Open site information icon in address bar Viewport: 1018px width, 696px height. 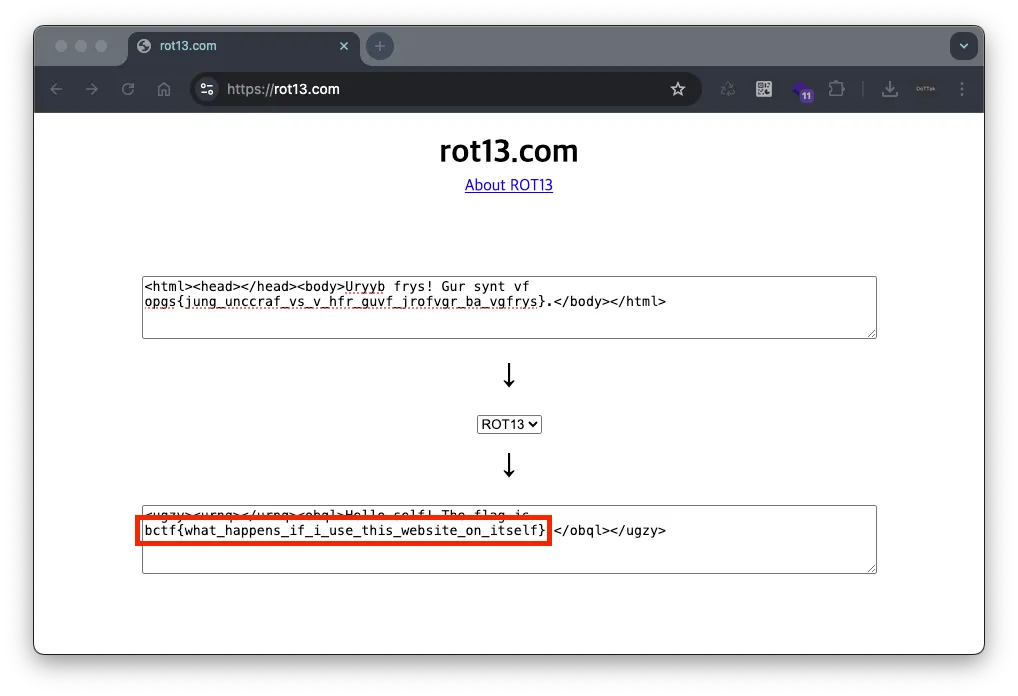coord(207,89)
